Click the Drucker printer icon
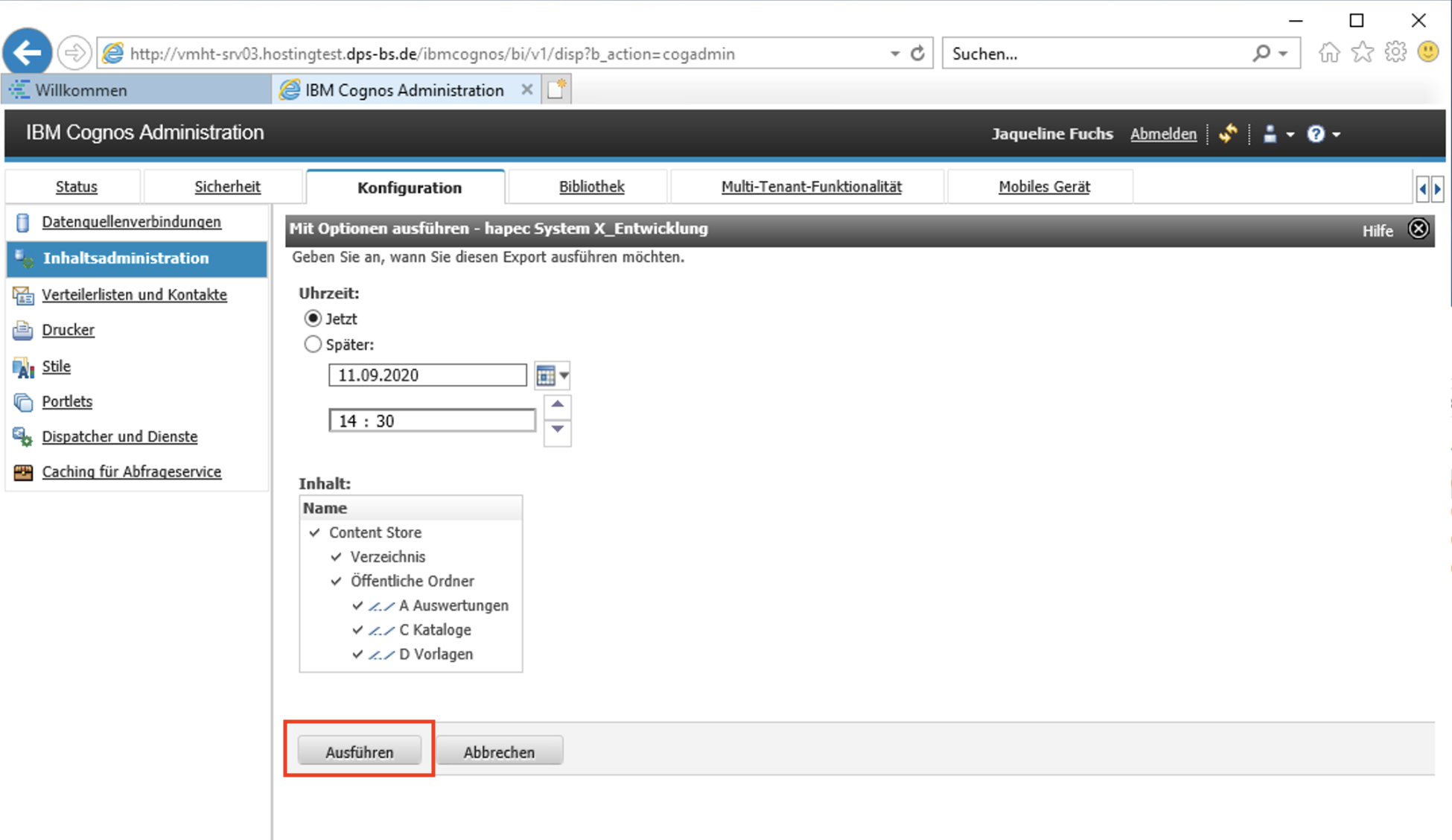 pyautogui.click(x=23, y=330)
